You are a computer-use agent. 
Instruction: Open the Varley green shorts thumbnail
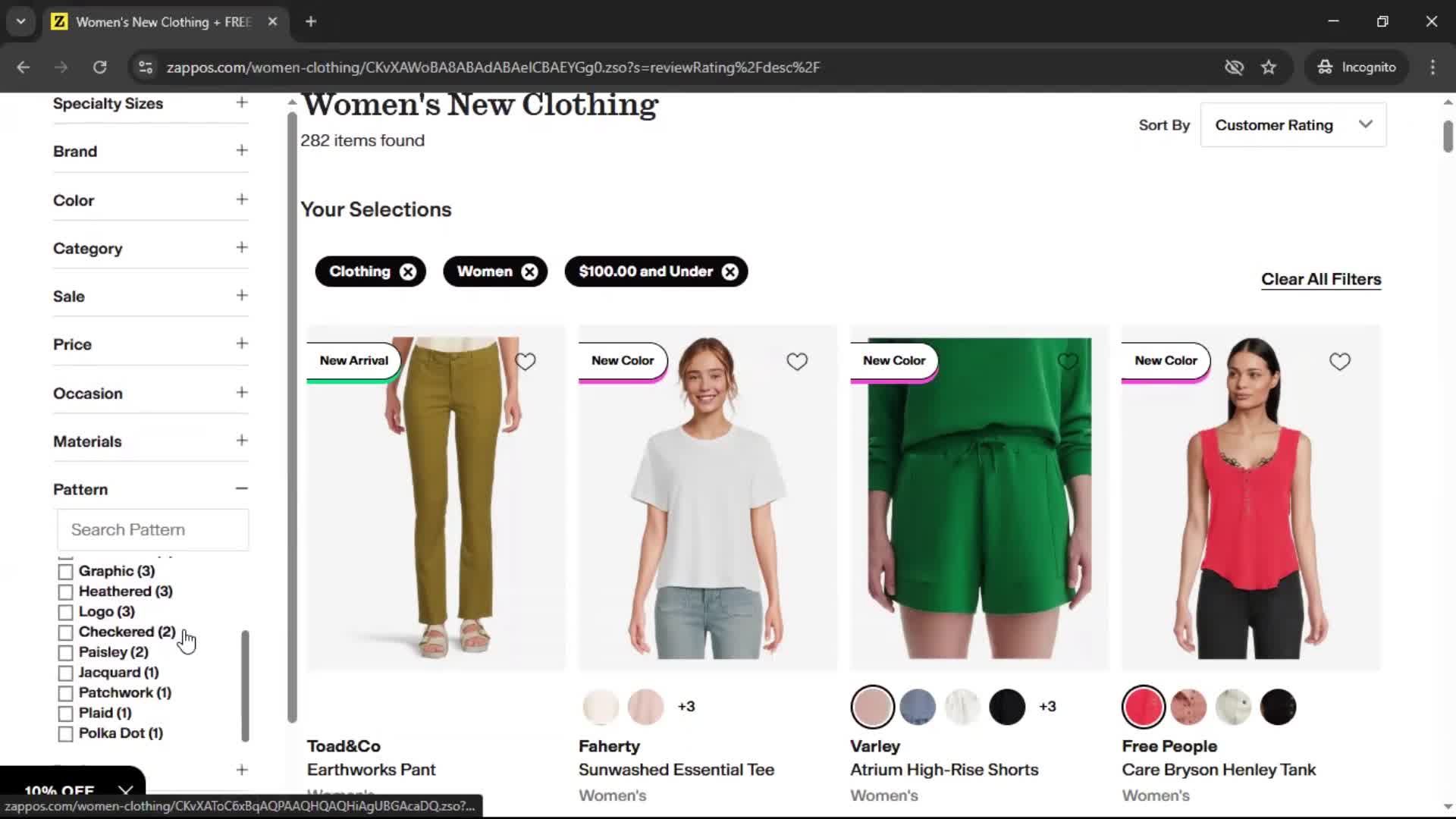(x=979, y=498)
